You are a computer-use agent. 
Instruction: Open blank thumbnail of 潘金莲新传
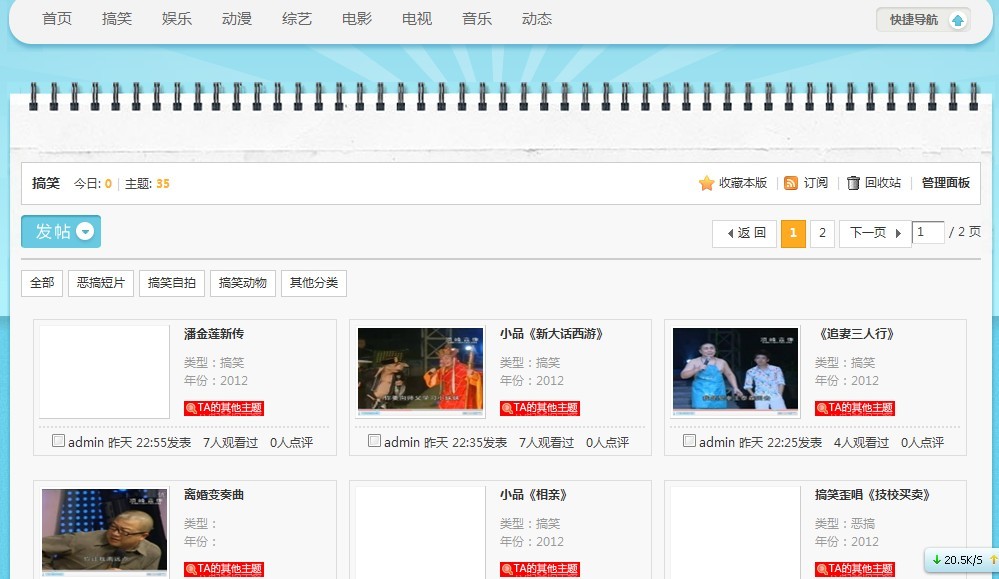pos(104,372)
